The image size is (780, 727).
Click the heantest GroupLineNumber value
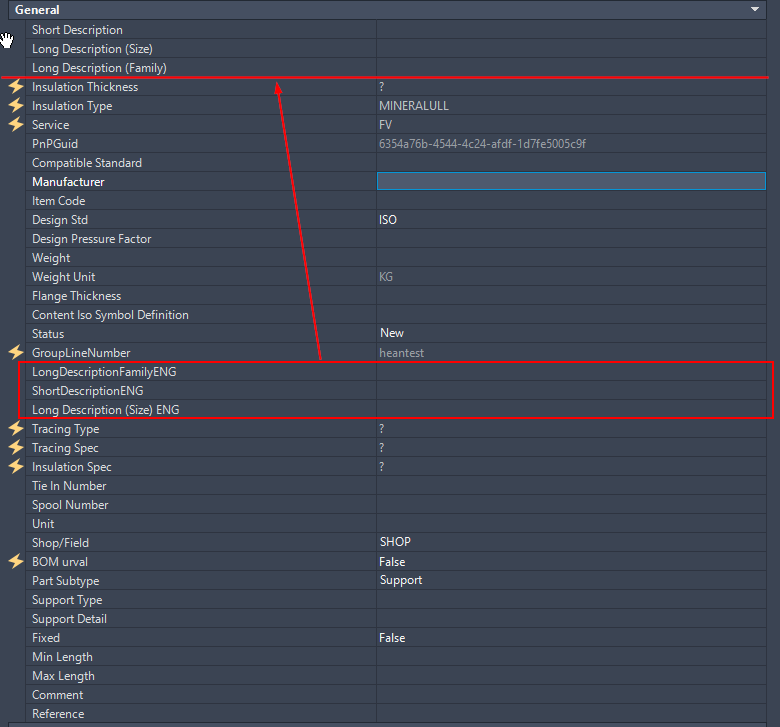401,353
